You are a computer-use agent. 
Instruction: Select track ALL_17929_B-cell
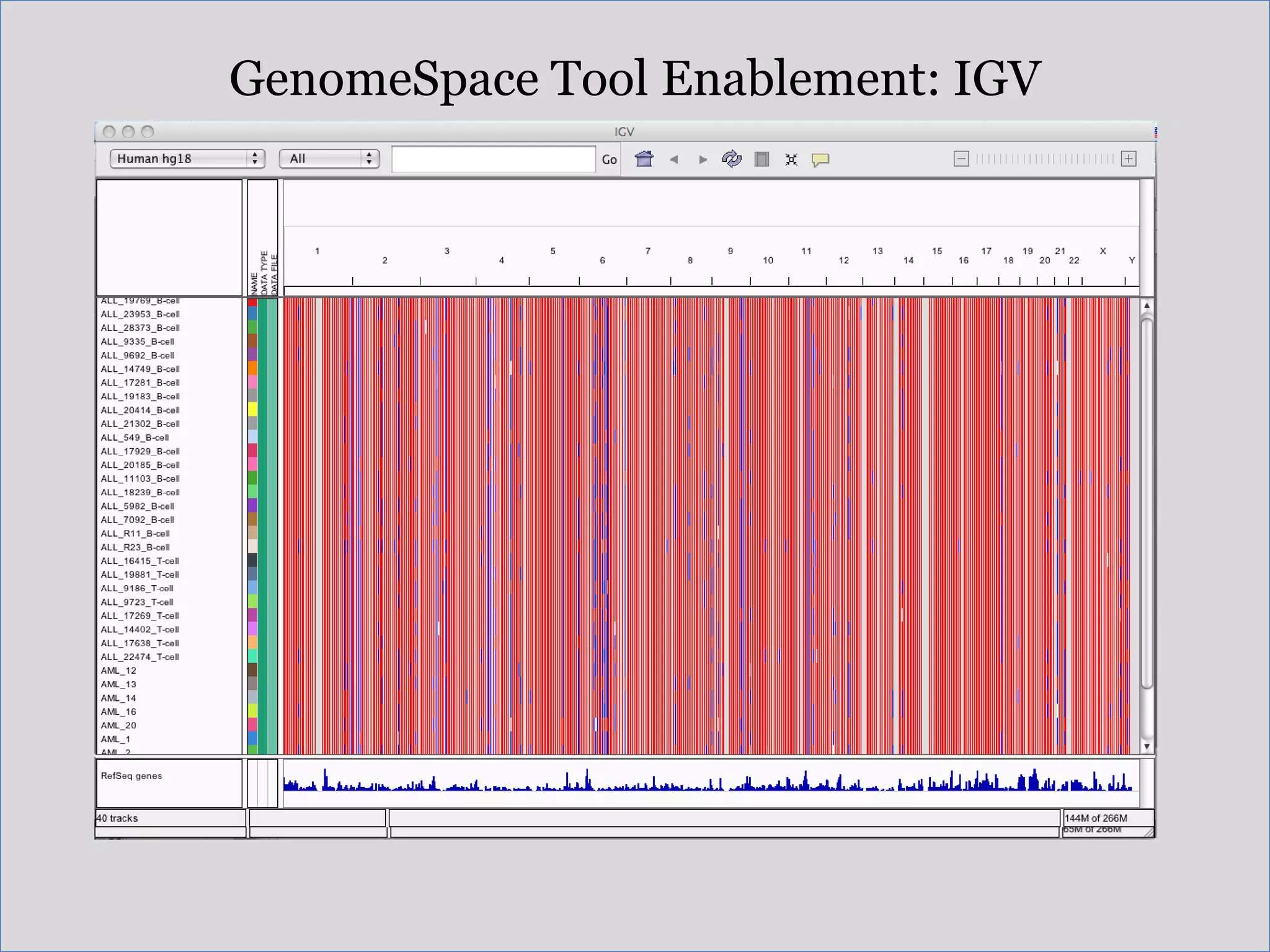[x=140, y=451]
